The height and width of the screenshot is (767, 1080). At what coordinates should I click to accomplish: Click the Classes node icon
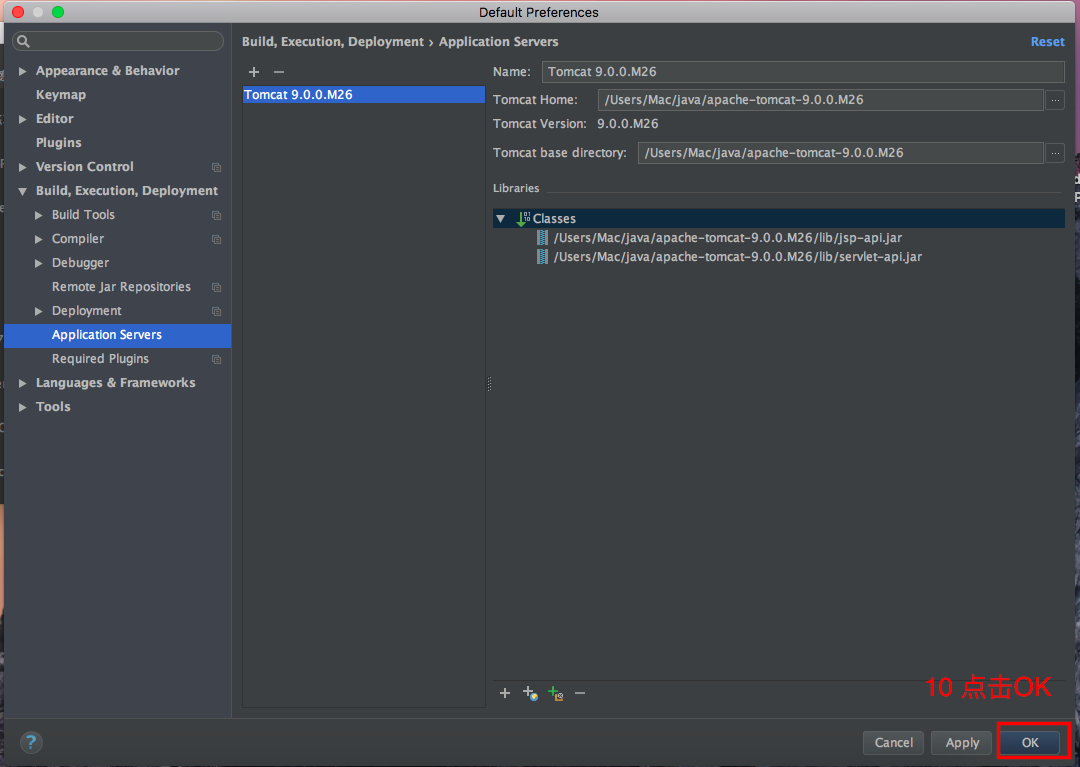[523, 219]
